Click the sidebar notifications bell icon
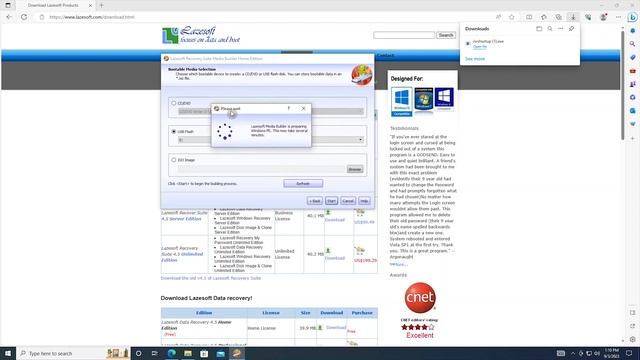 point(633,31)
